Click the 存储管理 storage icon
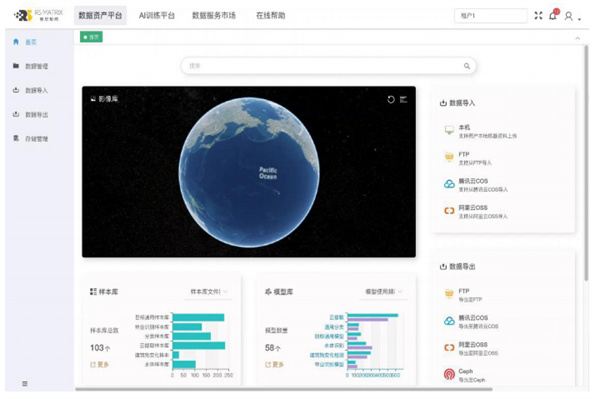Image resolution: width=600 pixels, height=399 pixels. coord(16,138)
